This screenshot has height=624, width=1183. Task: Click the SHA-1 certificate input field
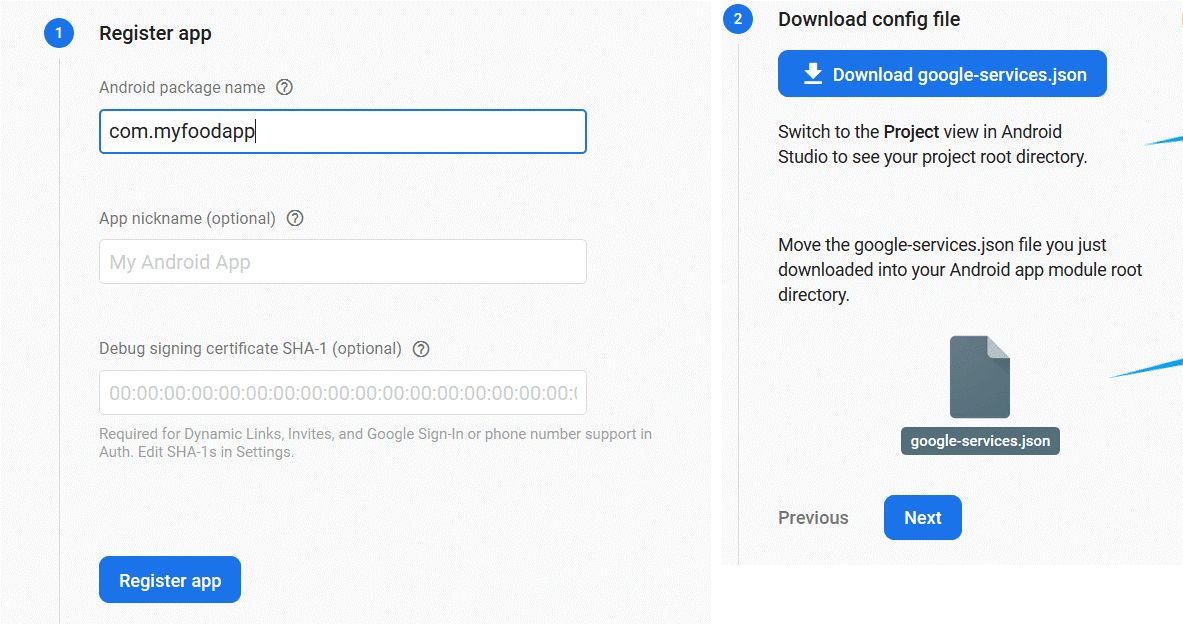coord(342,392)
